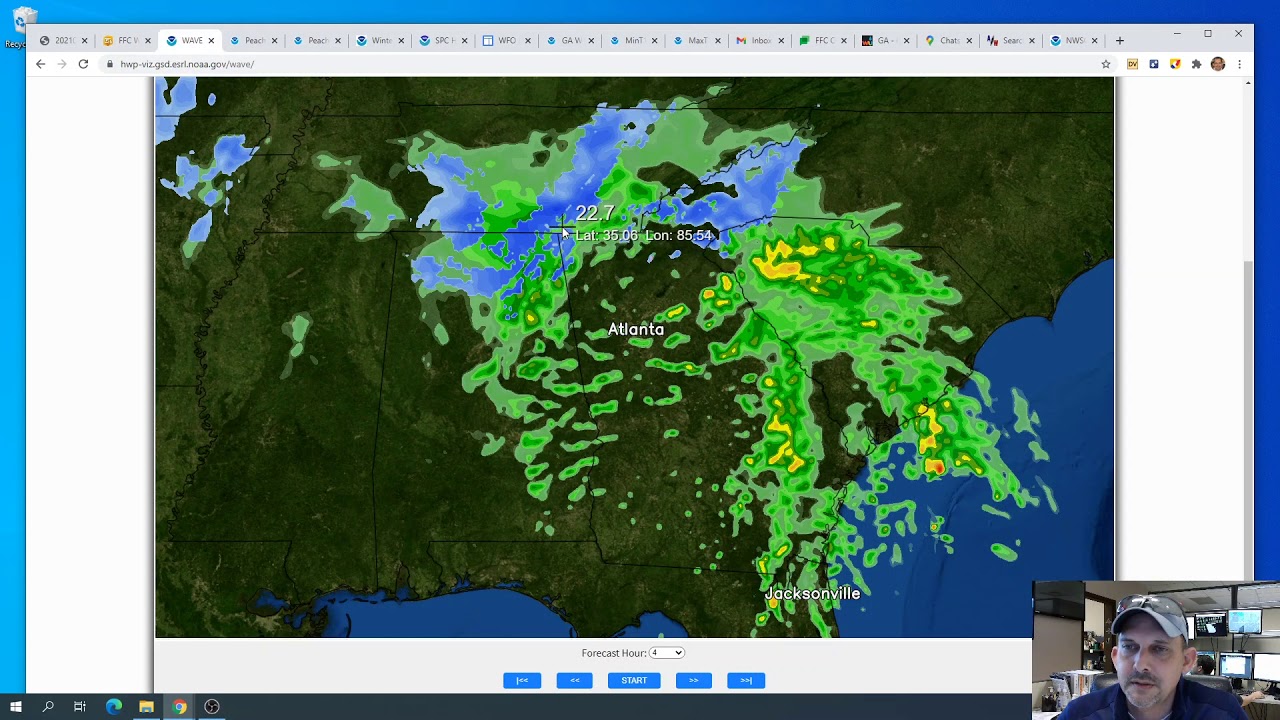Image resolution: width=1280 pixels, height=720 pixels.
Task: Reload the current page
Action: point(83,64)
